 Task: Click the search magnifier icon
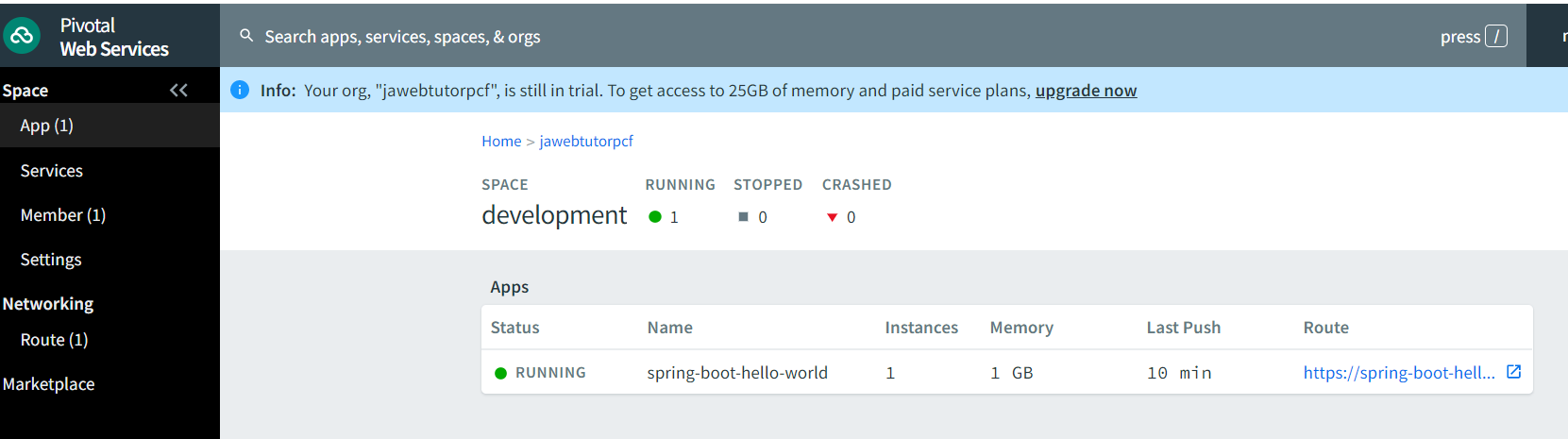coord(246,36)
